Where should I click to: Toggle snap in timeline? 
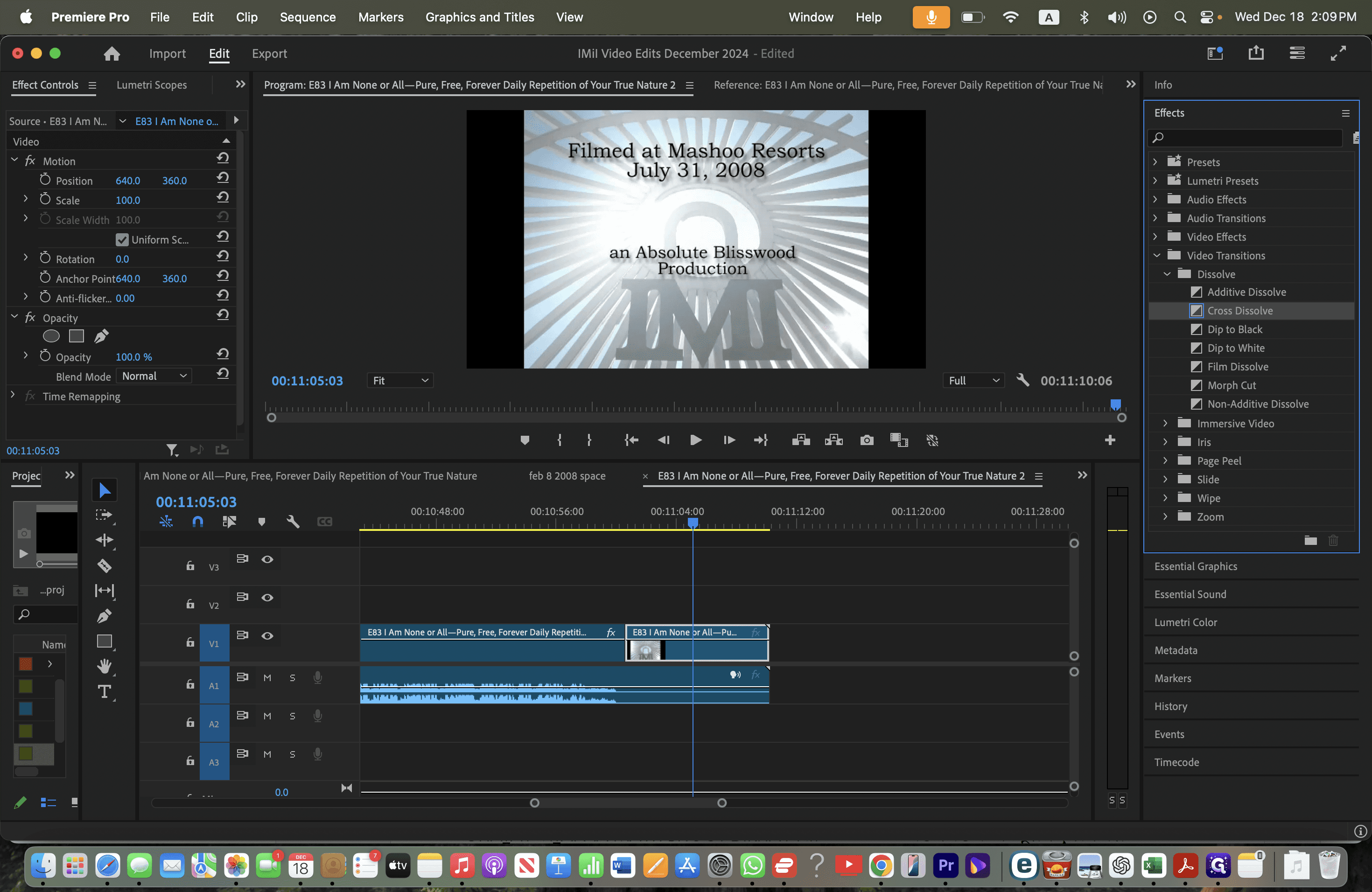198,522
